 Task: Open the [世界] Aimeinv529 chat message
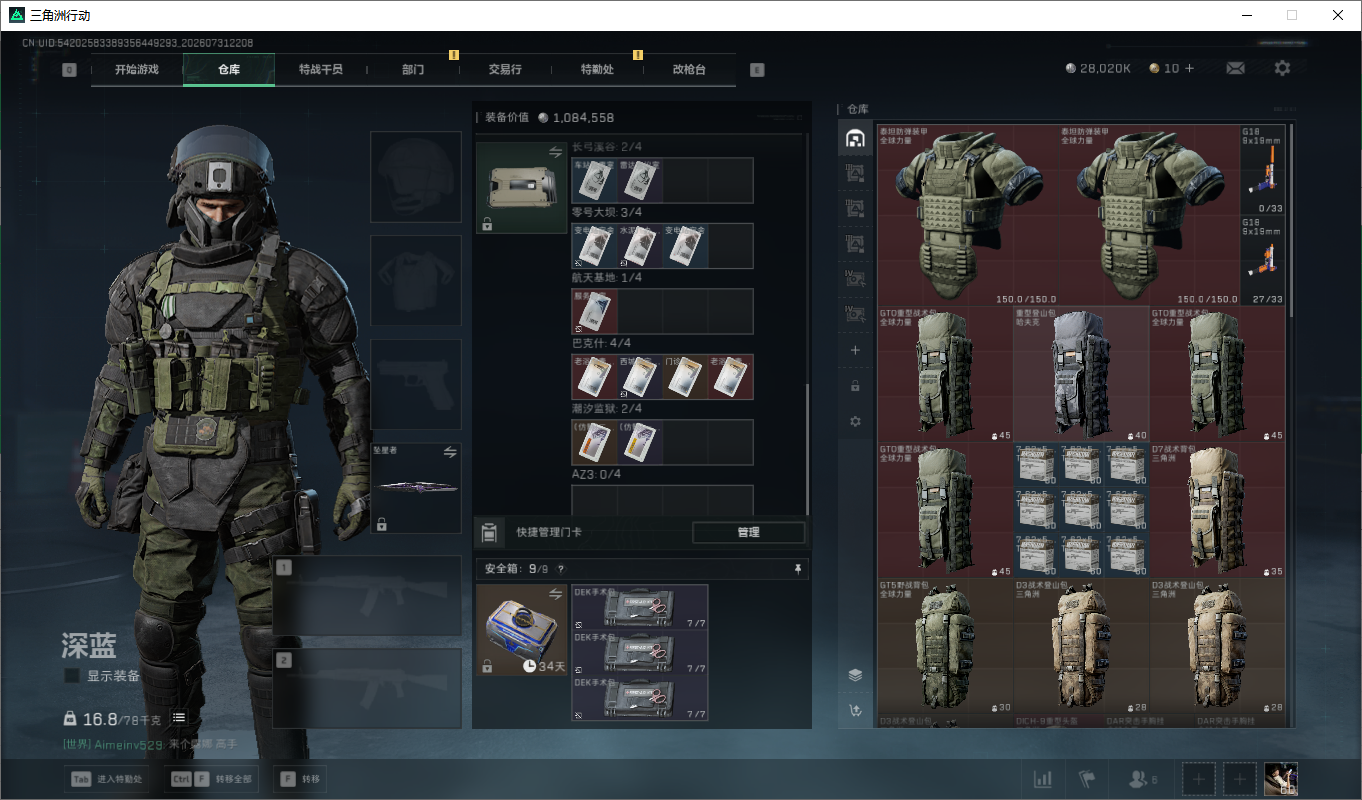151,745
